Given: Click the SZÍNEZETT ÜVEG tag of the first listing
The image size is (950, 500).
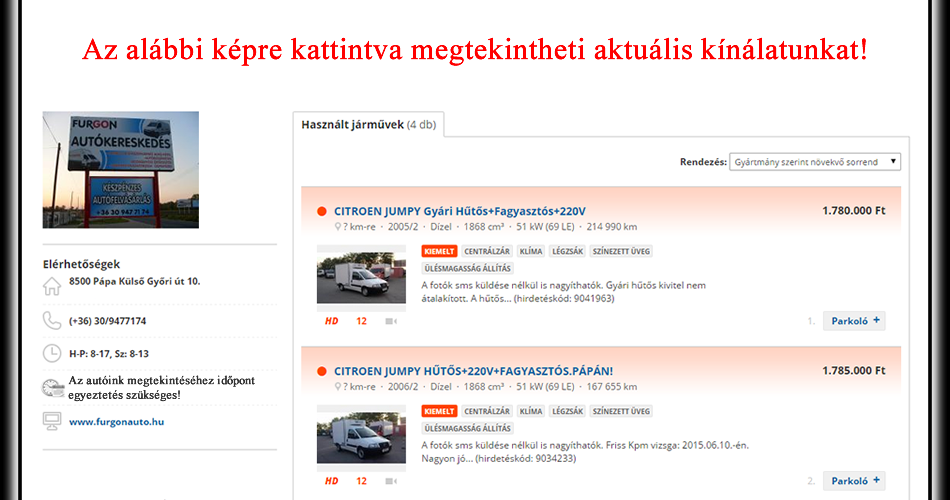Looking at the screenshot, I should coord(621,251).
